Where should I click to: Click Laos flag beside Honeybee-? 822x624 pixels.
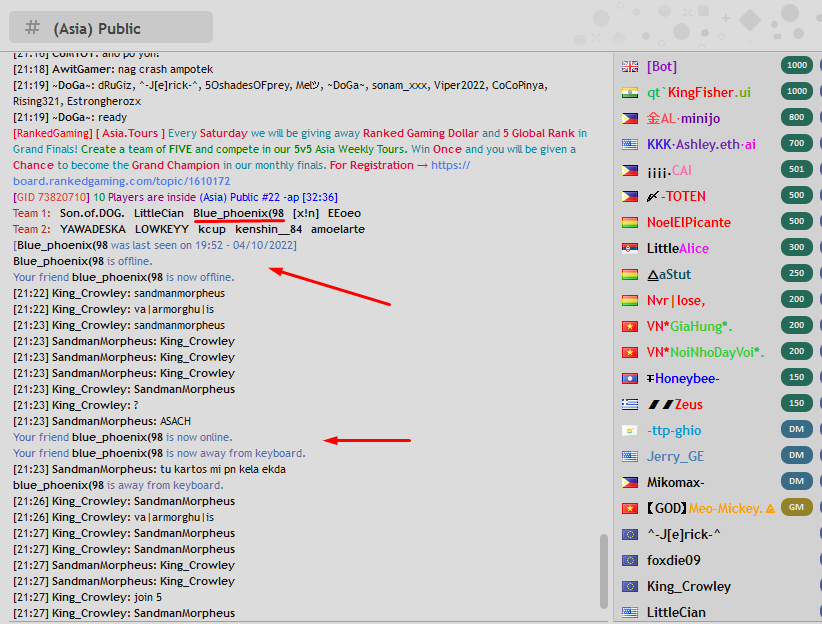pyautogui.click(x=630, y=379)
